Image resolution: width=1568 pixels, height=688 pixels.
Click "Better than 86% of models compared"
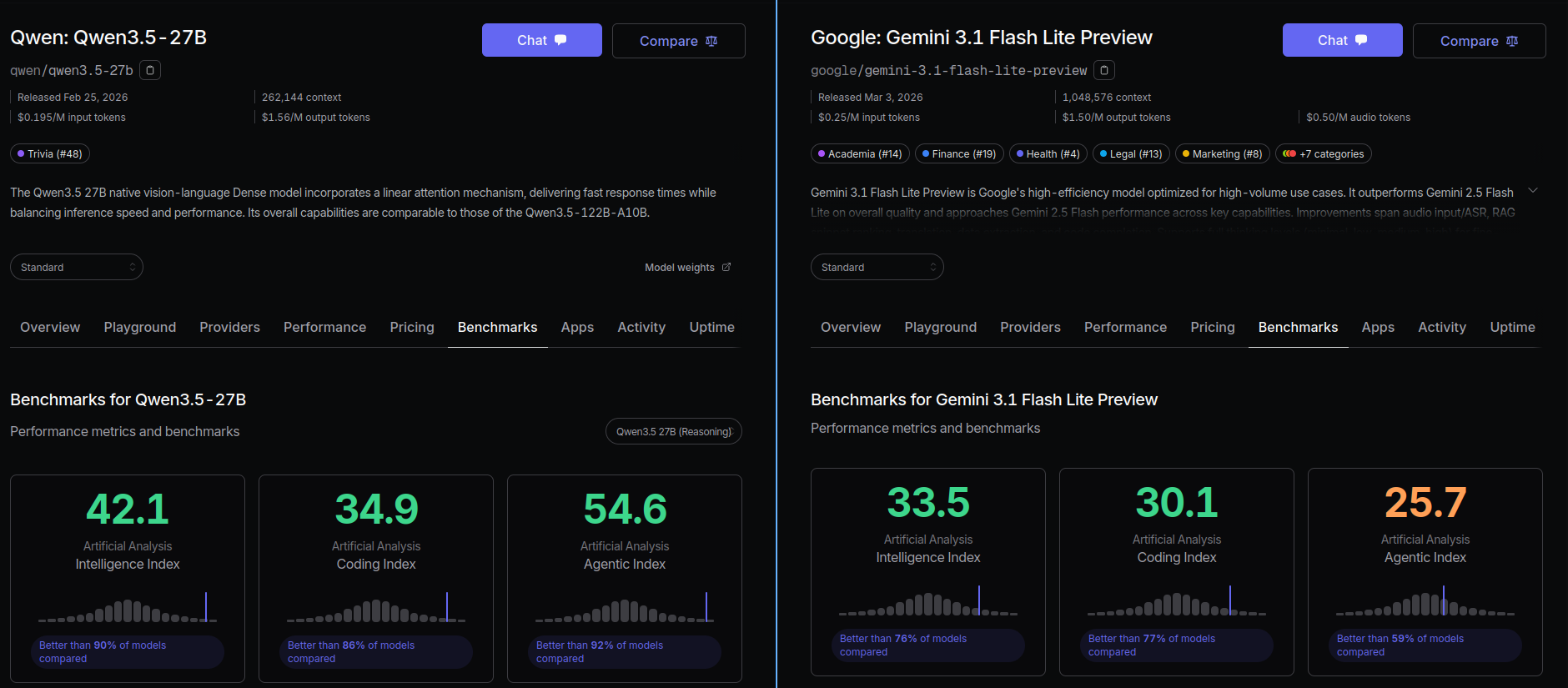click(x=375, y=652)
